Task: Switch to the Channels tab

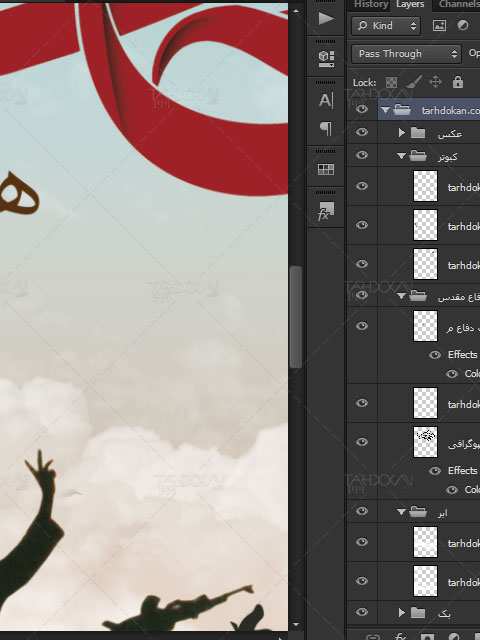Action: [x=459, y=4]
